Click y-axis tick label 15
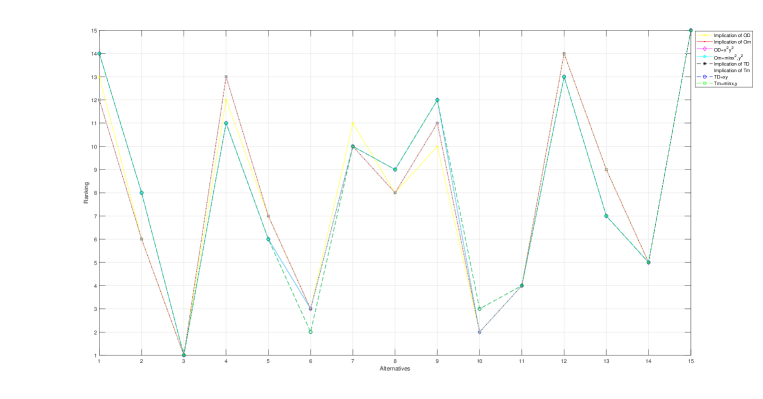 point(94,31)
